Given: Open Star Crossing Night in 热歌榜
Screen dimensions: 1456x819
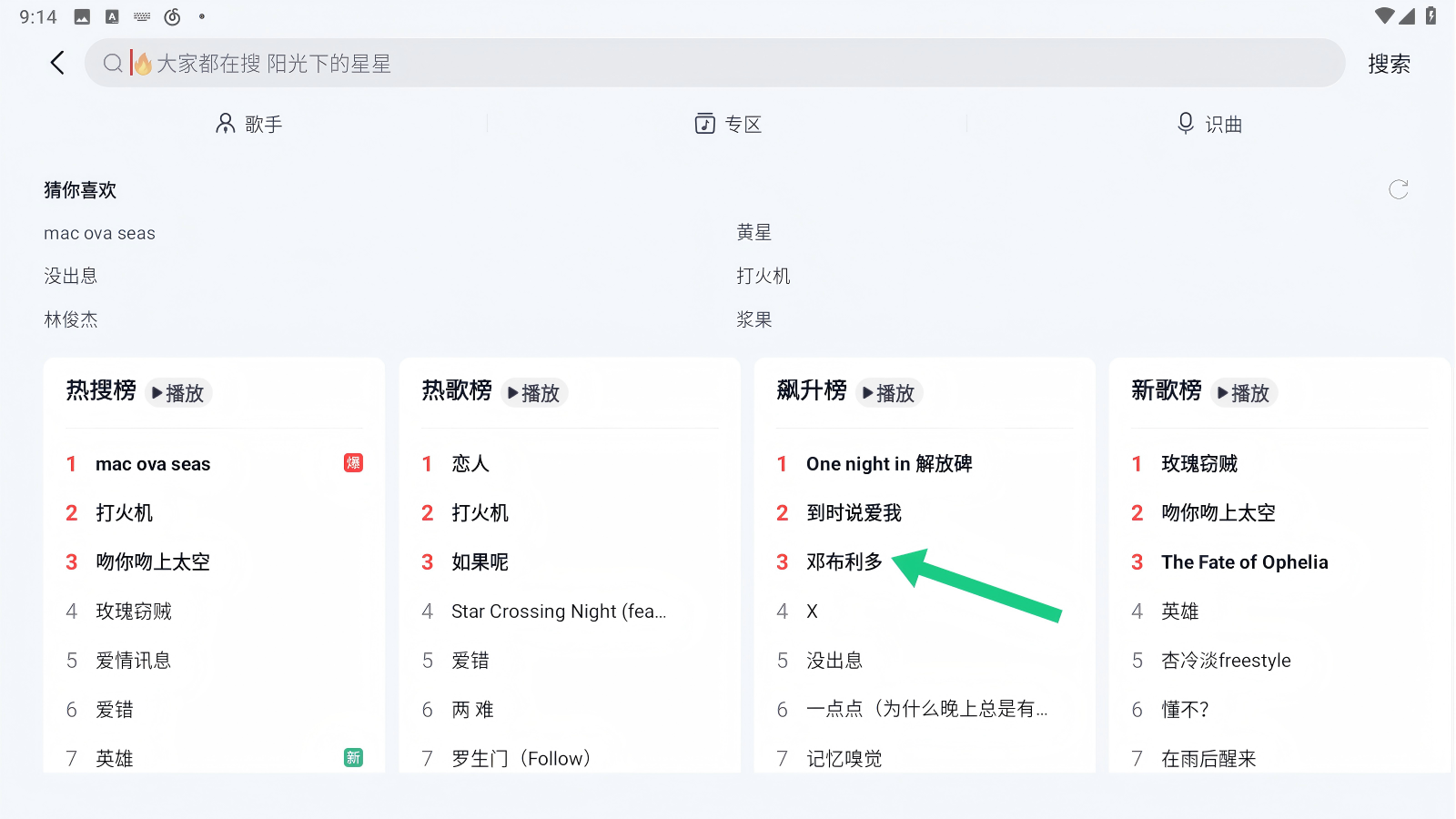Looking at the screenshot, I should pos(559,612).
